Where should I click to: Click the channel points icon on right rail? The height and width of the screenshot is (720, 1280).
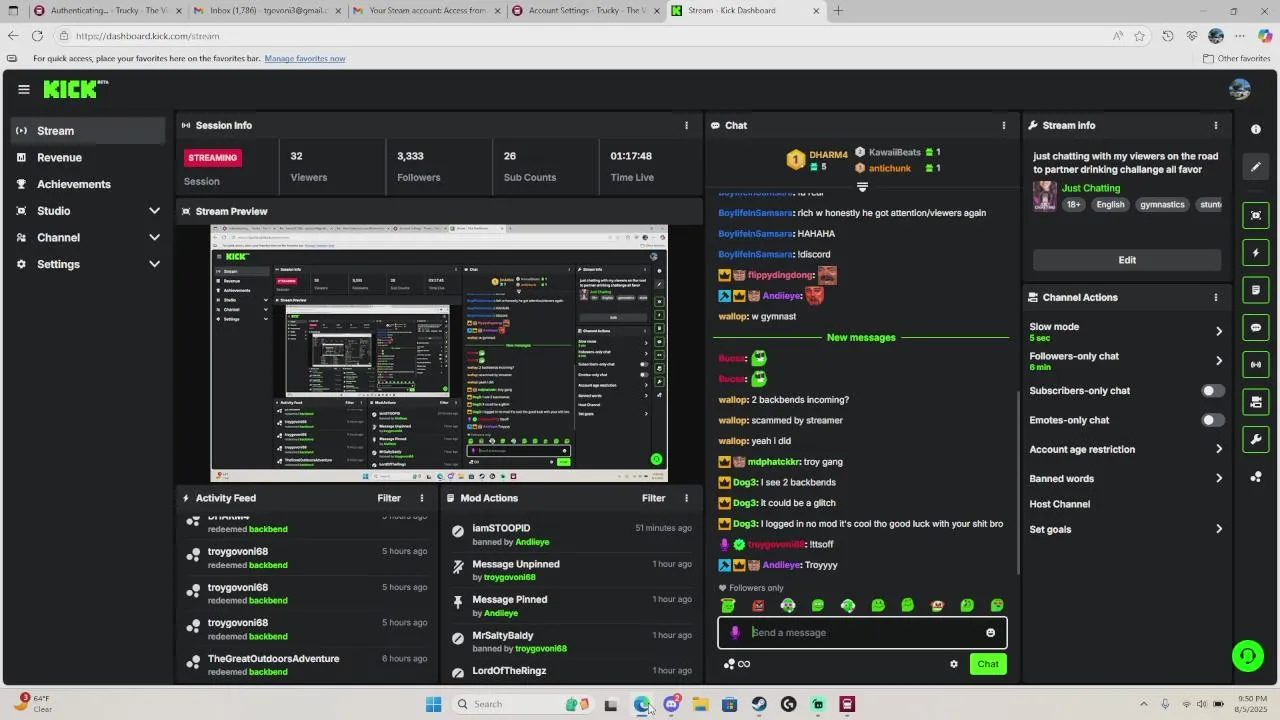[x=1256, y=477]
